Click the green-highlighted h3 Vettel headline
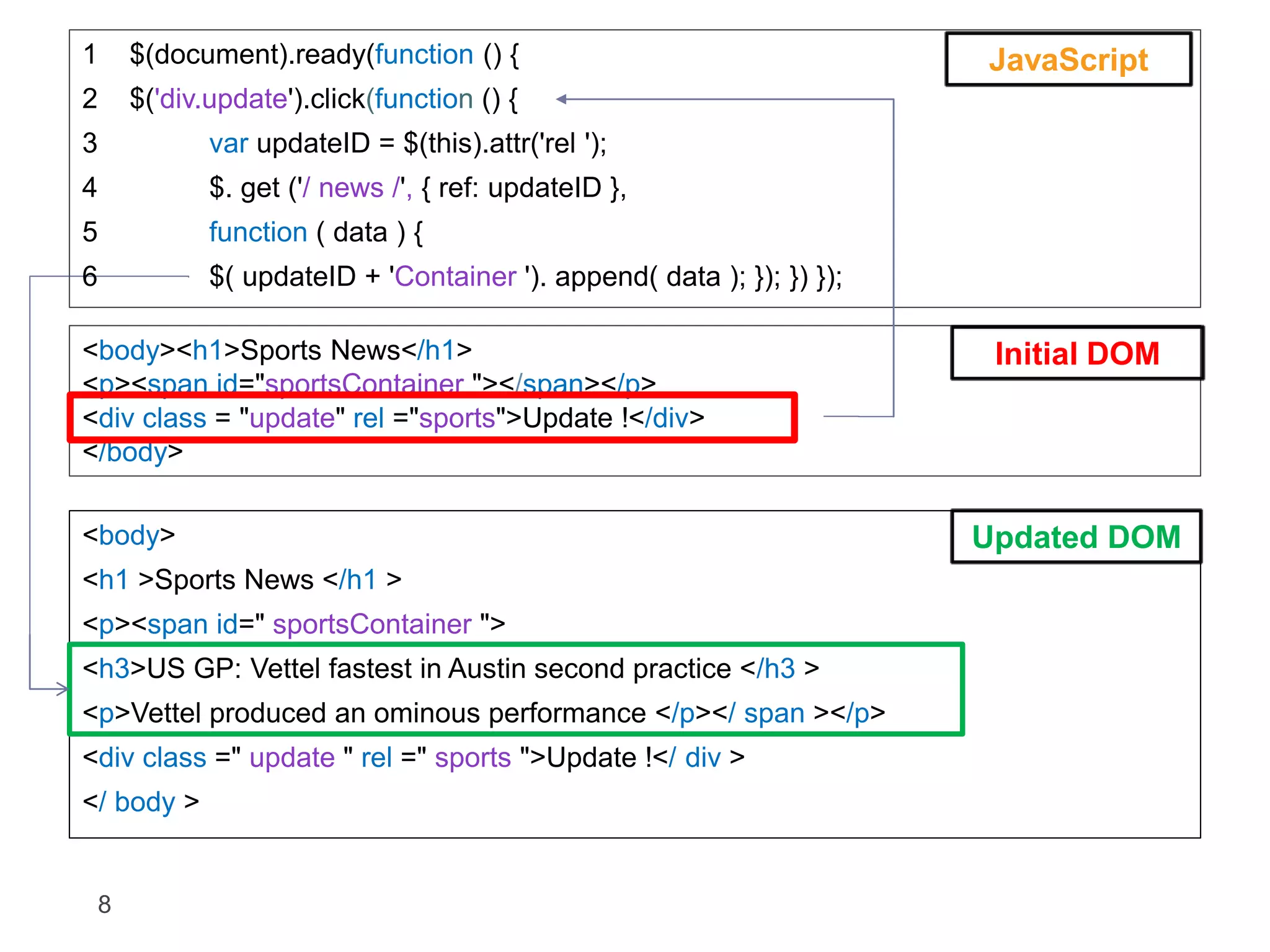 point(450,669)
